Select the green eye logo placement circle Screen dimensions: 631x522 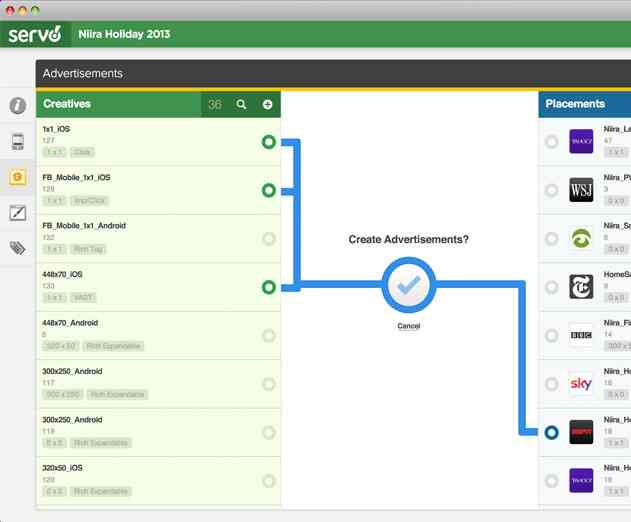click(551, 239)
